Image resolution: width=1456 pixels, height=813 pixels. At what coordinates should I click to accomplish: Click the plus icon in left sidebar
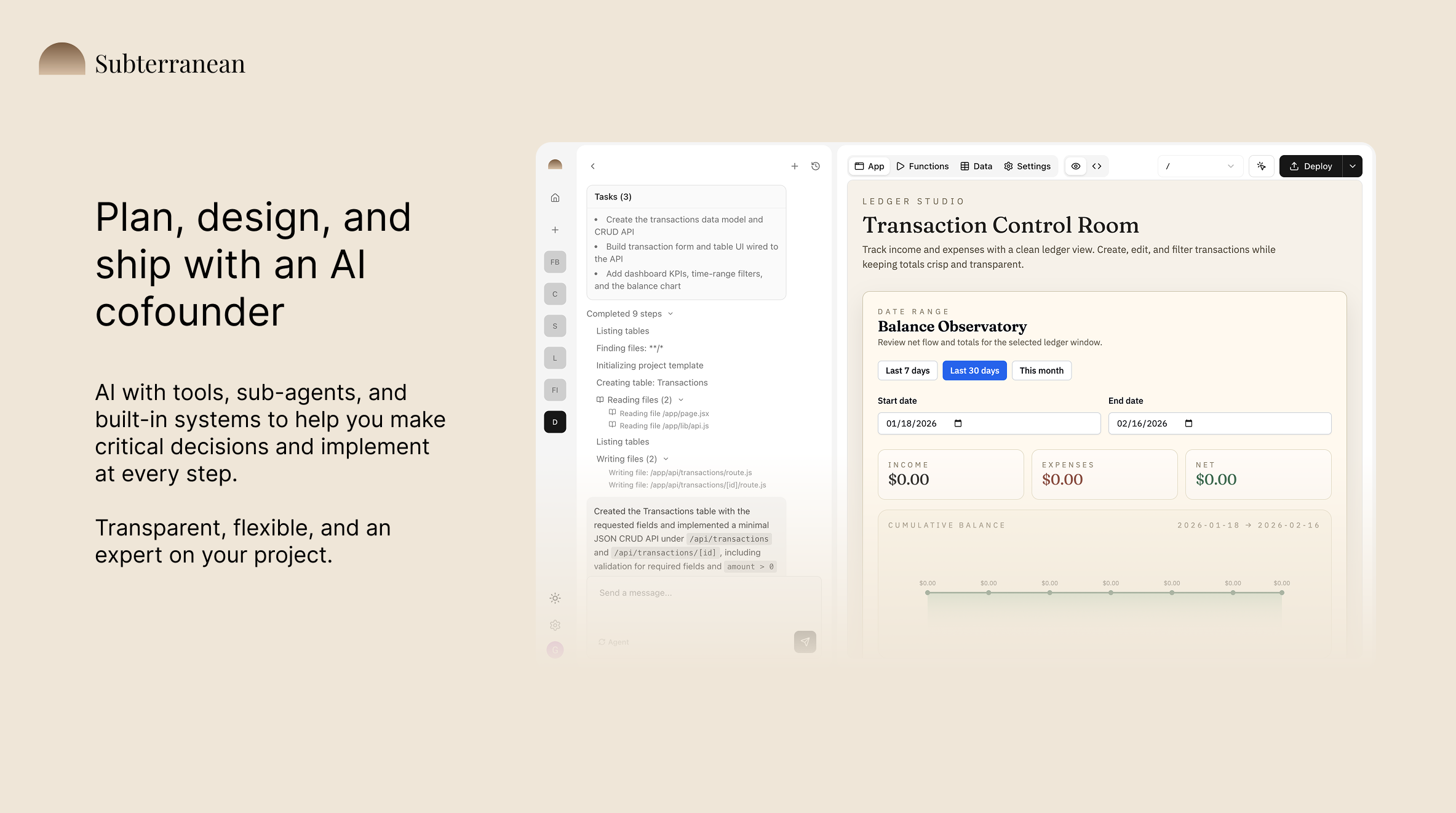555,230
